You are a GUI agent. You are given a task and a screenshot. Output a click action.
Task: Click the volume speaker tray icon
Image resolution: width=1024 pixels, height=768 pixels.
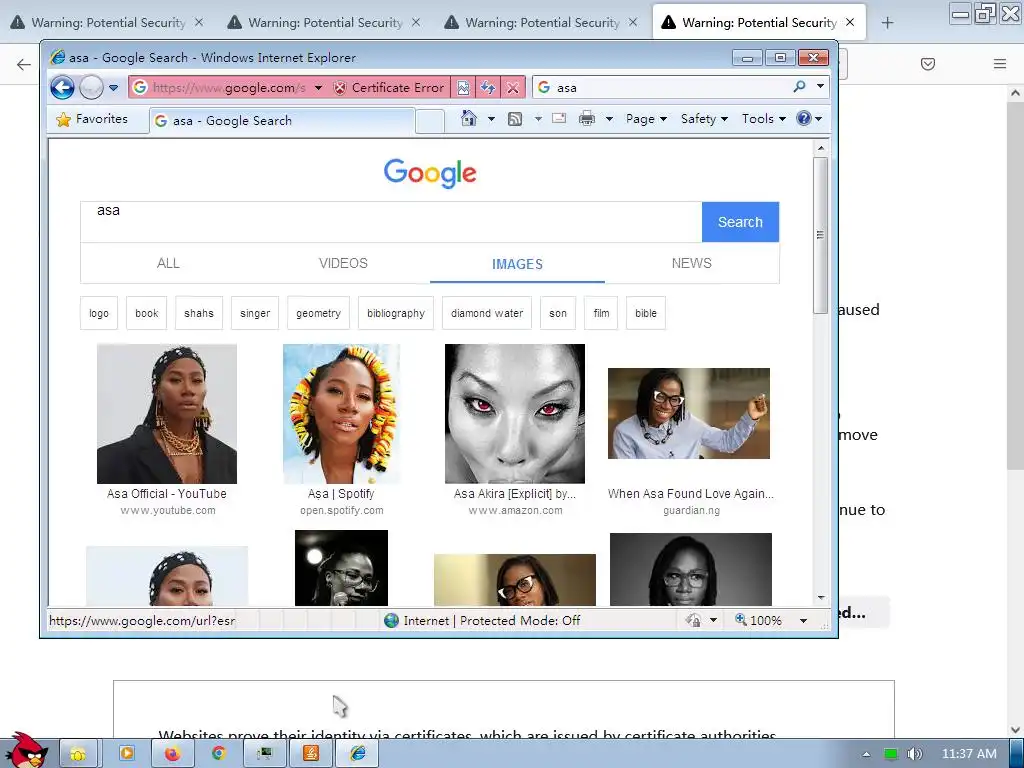(914, 754)
